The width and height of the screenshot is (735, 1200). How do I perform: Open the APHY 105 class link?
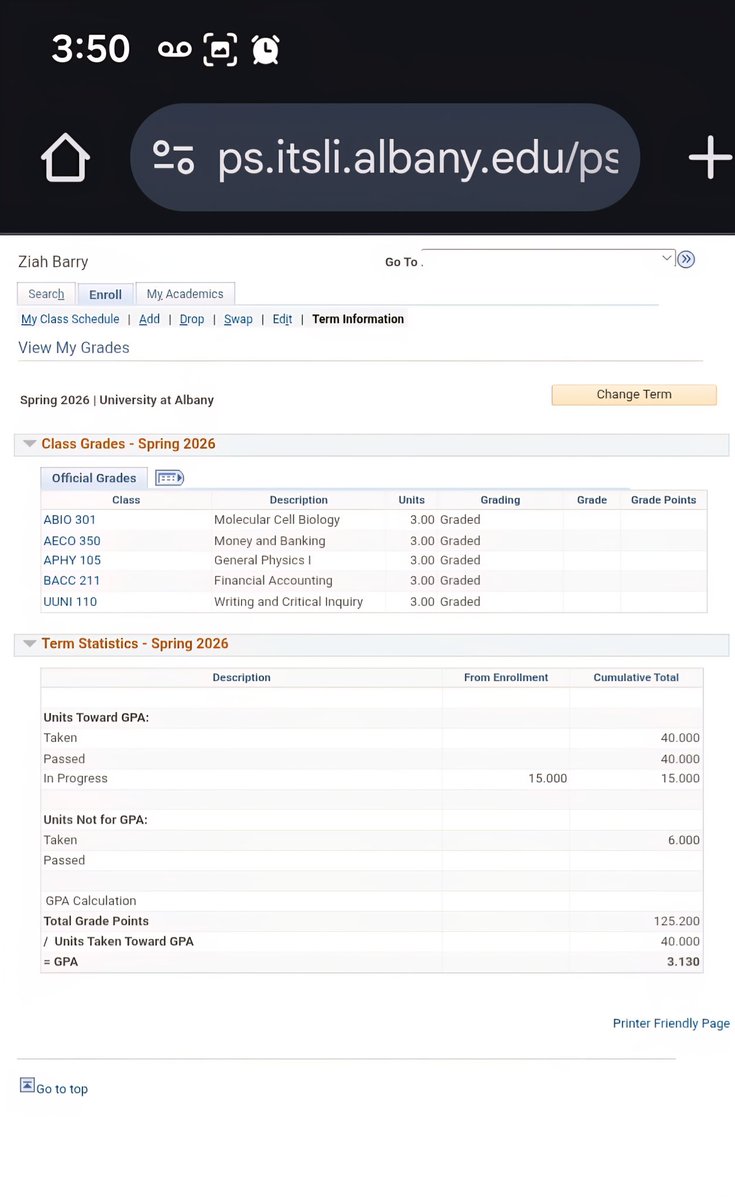72,560
